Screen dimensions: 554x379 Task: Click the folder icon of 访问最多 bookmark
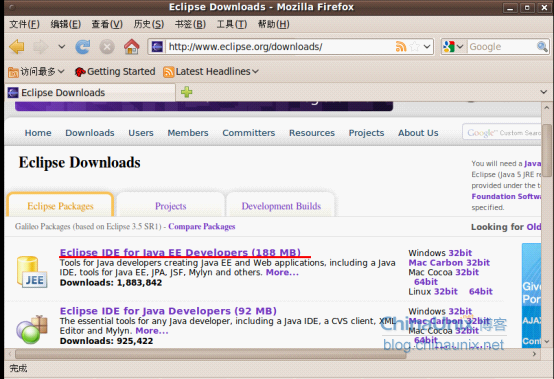13,72
